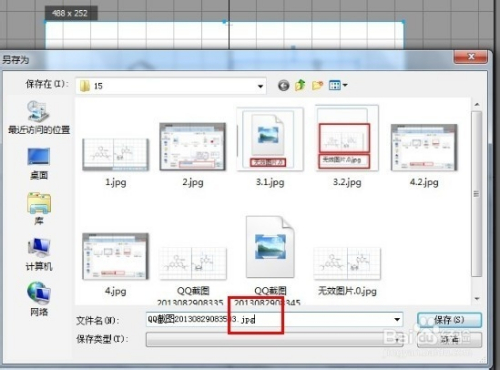Click the file list scroll down arrow

[477, 299]
